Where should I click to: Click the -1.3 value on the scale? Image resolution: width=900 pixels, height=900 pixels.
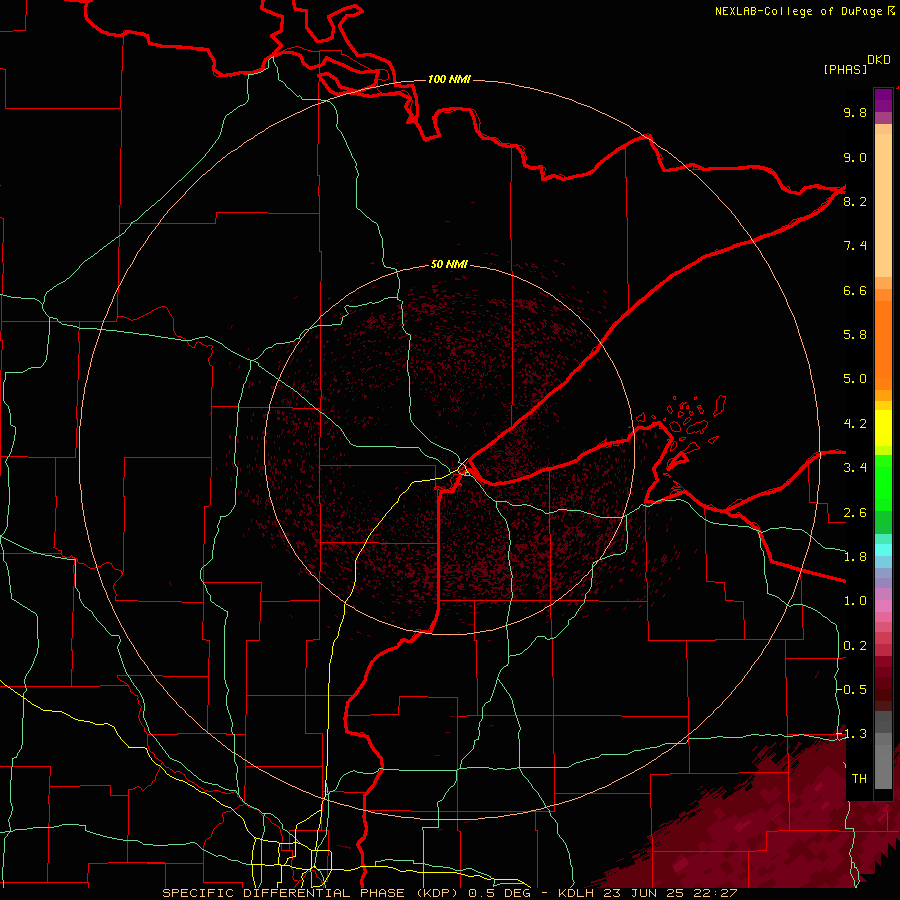point(852,734)
